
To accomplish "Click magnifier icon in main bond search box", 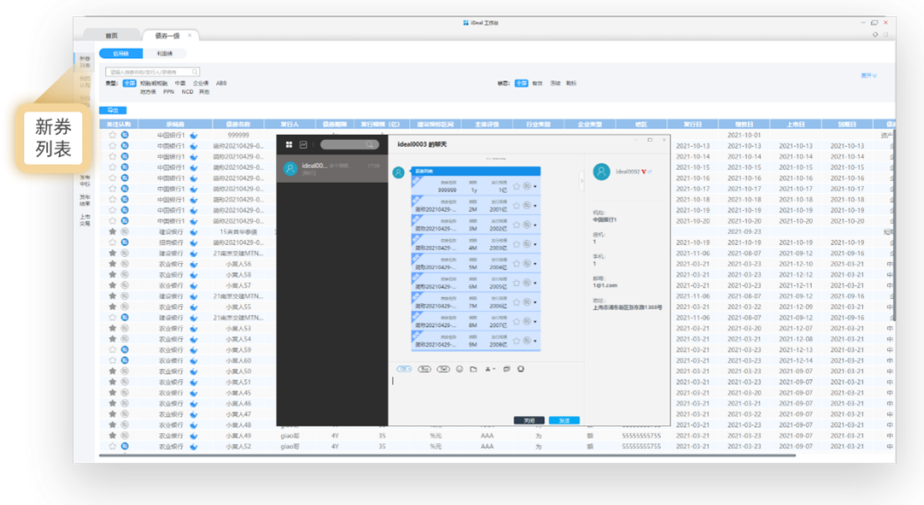I will [x=194, y=72].
